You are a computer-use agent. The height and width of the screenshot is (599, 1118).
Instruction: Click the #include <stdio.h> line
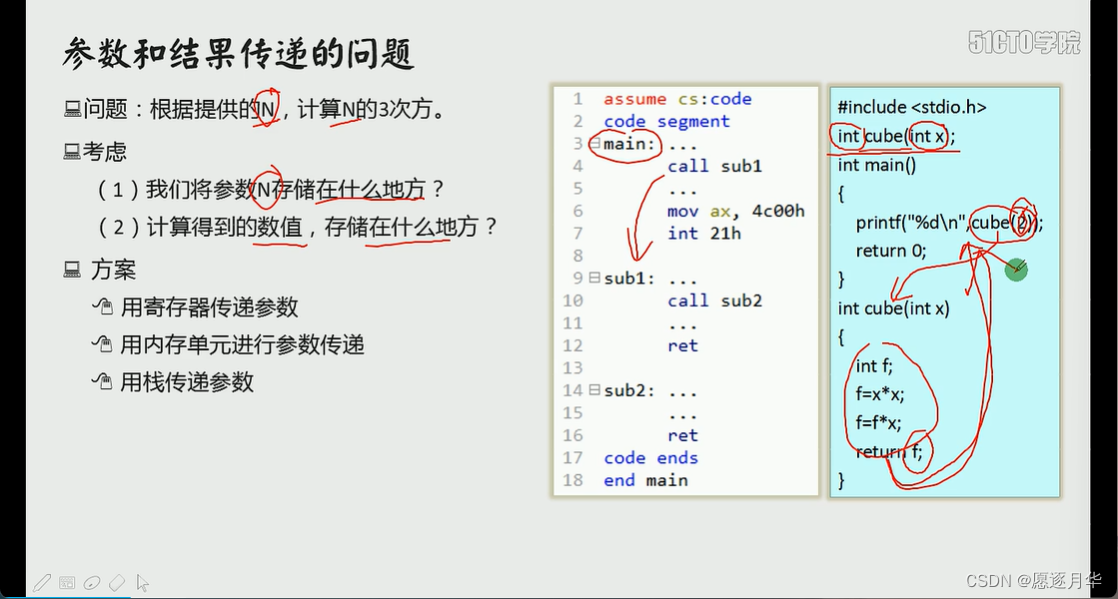click(x=912, y=108)
